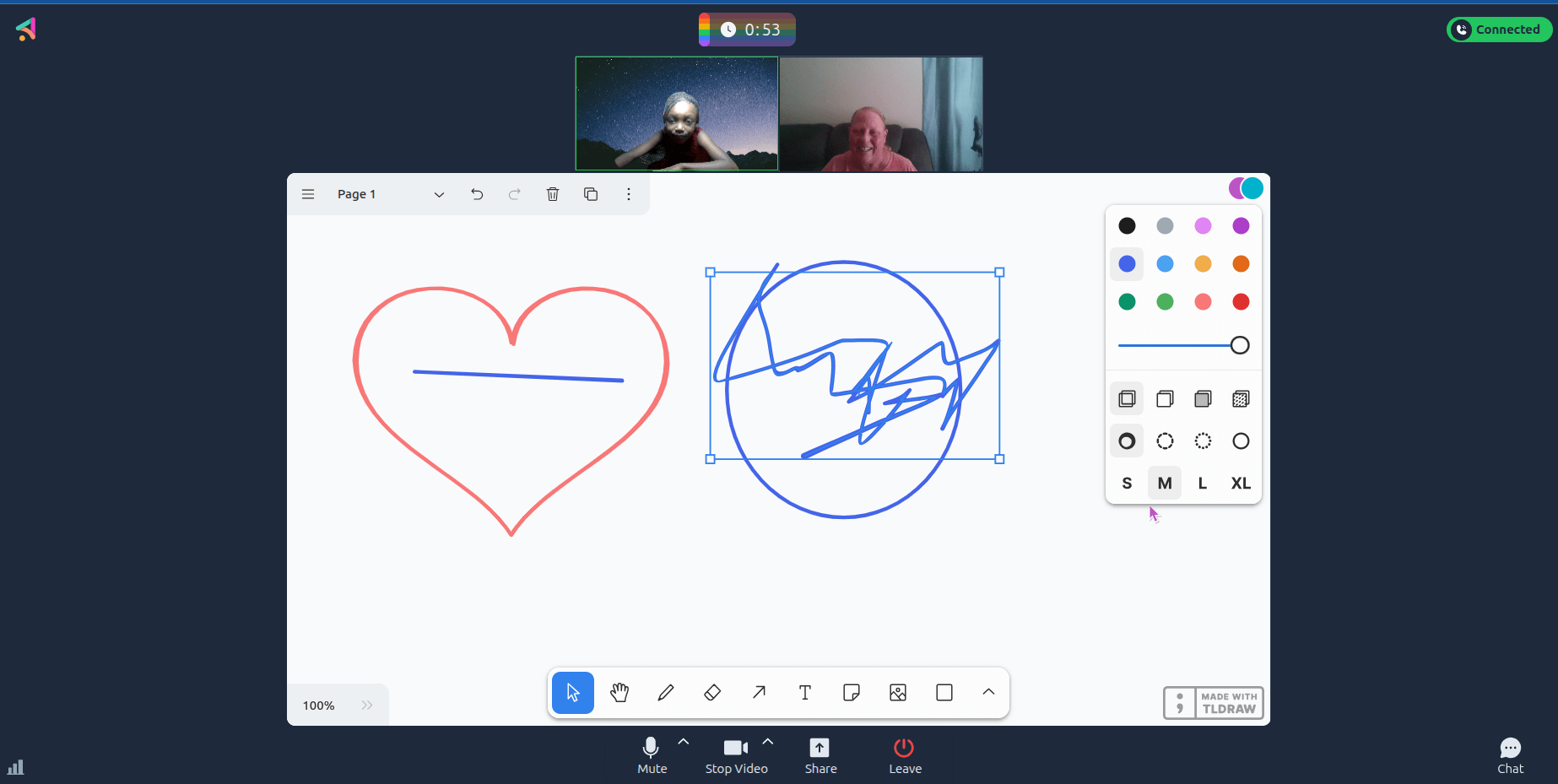Select the Draw pencil tool
Image resolution: width=1558 pixels, height=784 pixels.
(666, 693)
